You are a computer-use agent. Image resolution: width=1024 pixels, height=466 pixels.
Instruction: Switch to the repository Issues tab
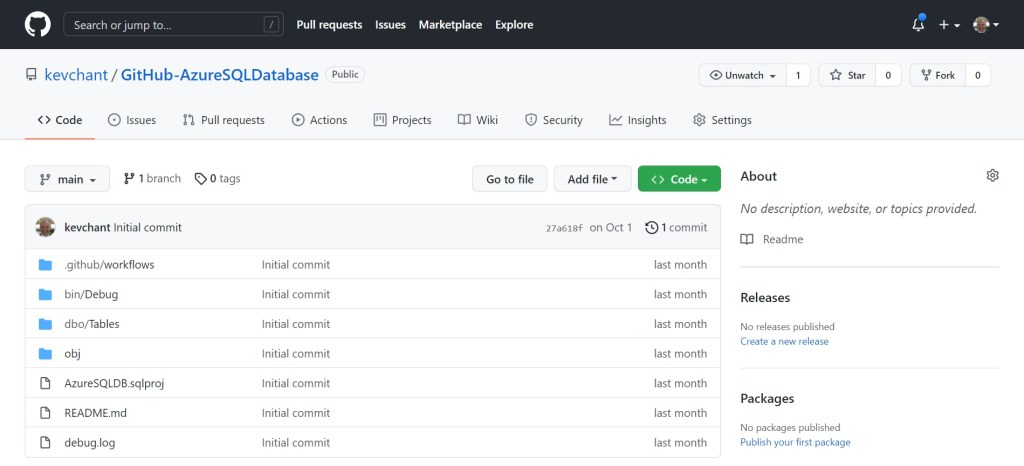tap(132, 120)
